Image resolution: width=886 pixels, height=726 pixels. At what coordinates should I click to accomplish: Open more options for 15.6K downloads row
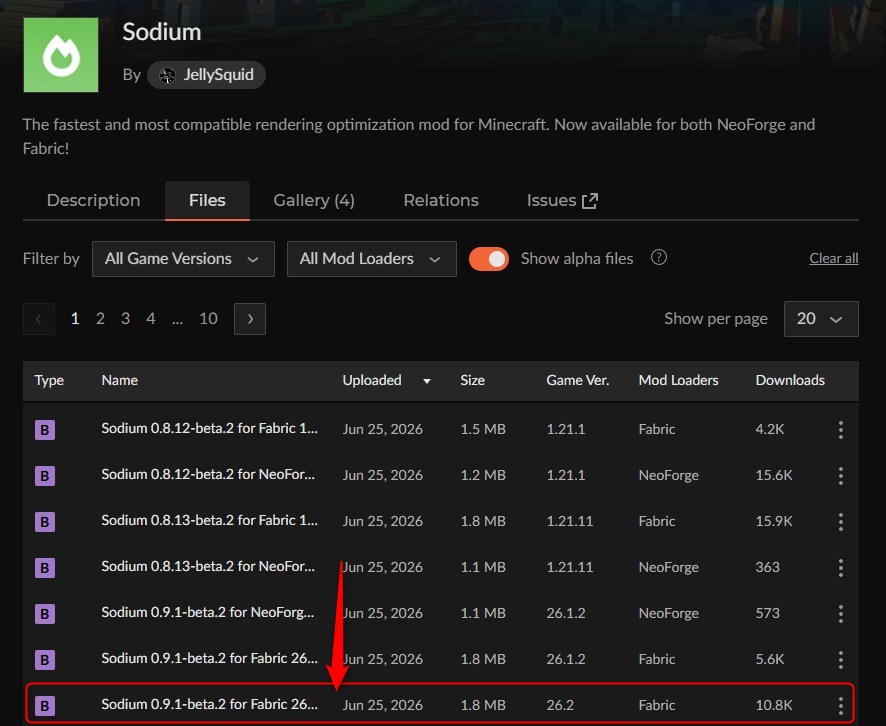click(841, 476)
